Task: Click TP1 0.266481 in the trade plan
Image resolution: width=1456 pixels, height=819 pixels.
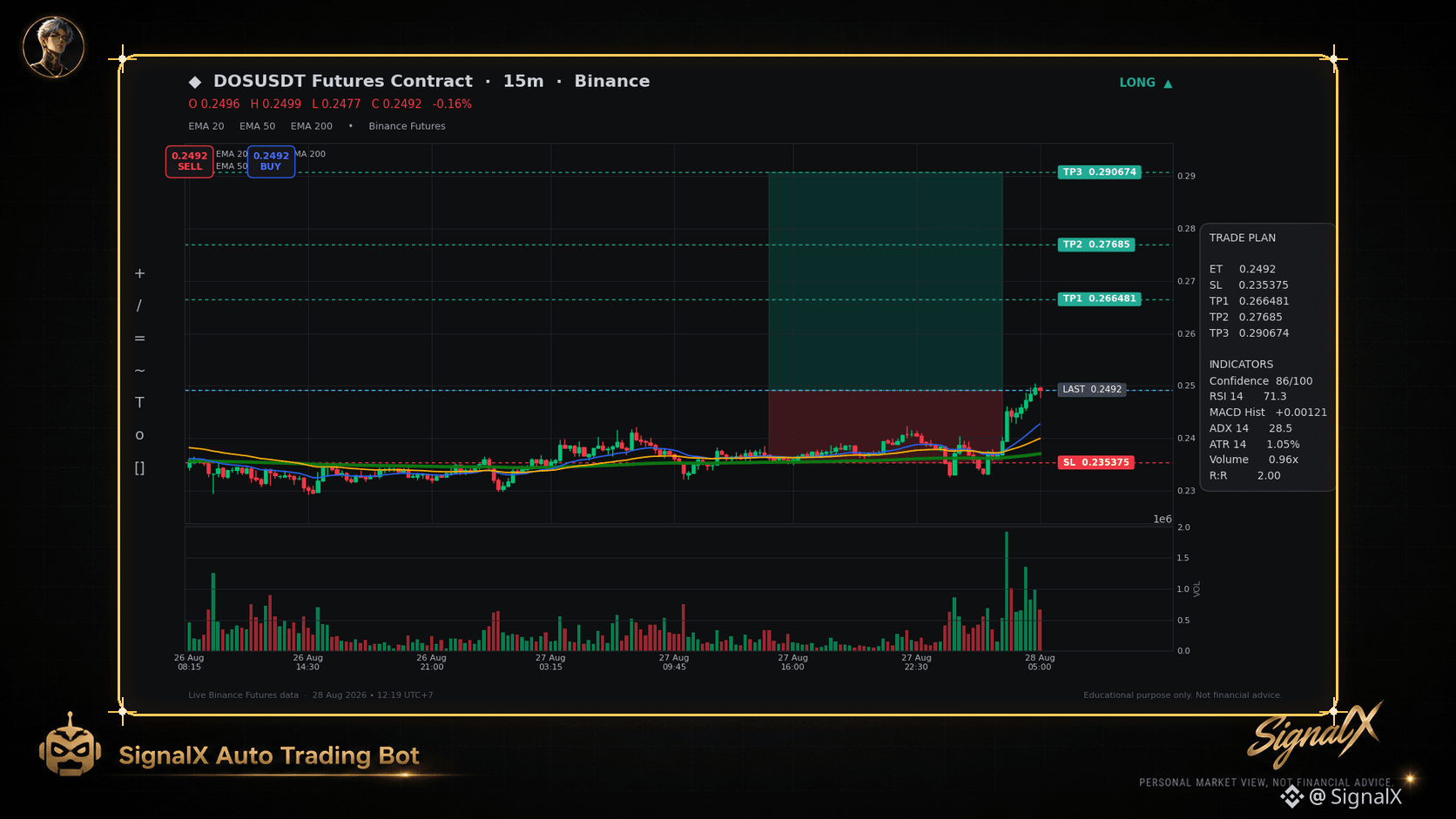Action: click(1250, 301)
